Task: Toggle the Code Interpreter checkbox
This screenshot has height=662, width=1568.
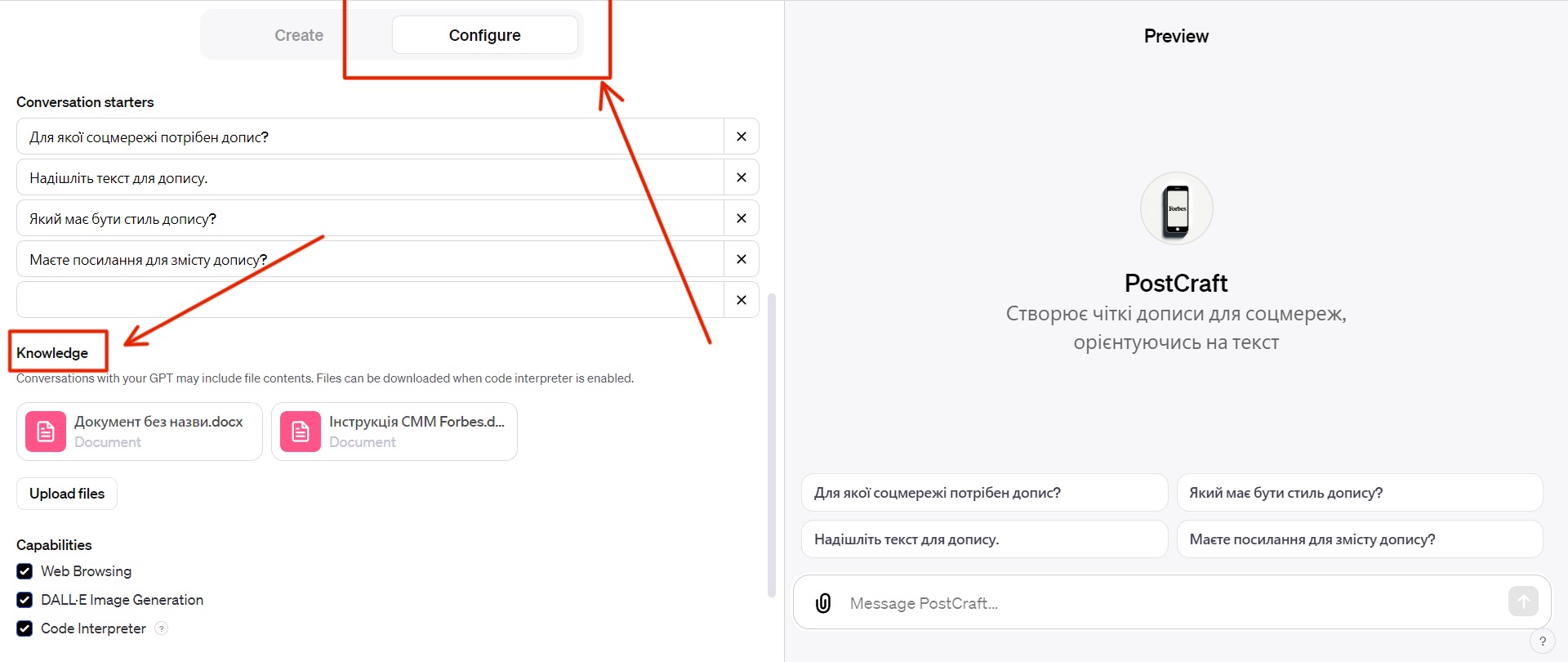Action: click(24, 628)
